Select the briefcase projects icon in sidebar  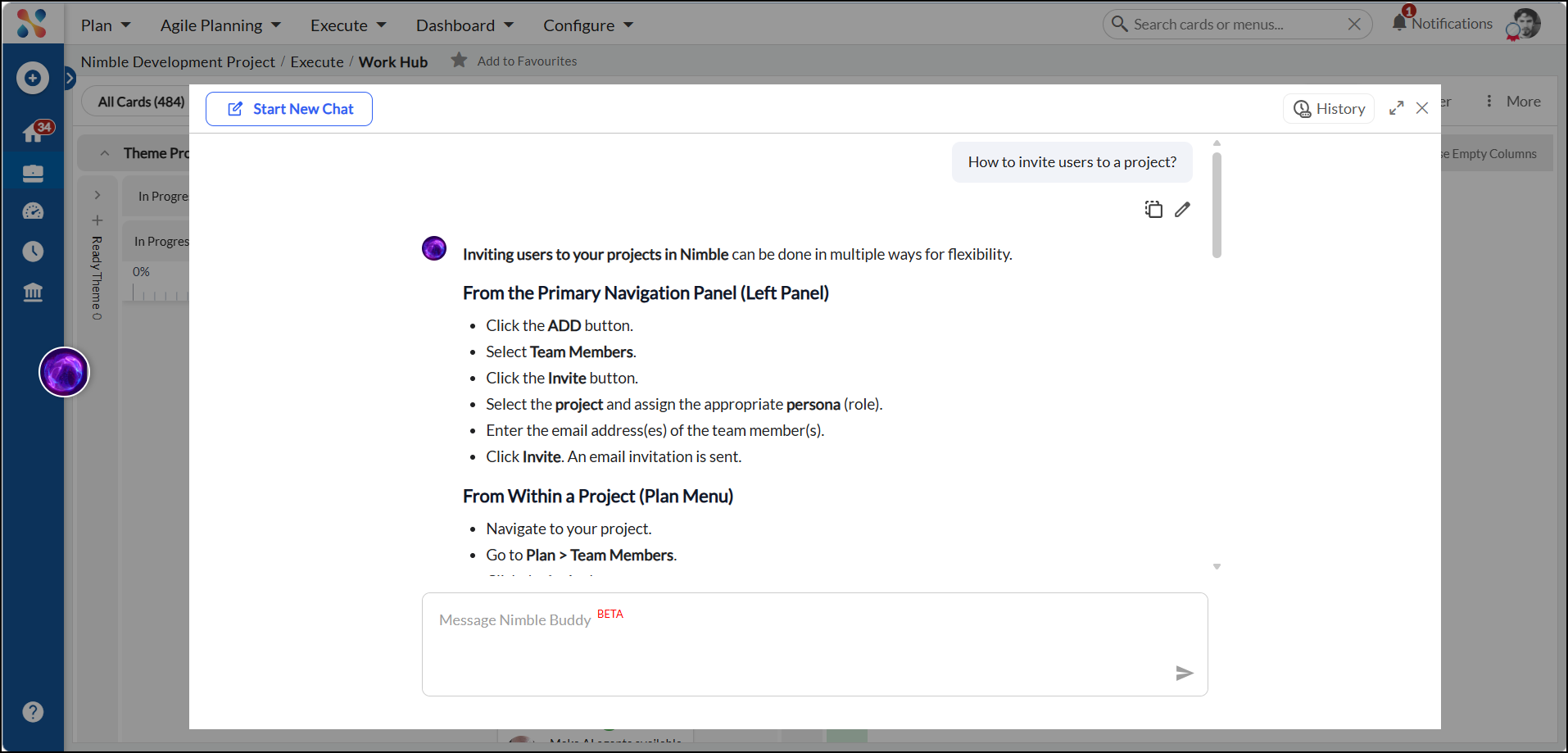33,172
